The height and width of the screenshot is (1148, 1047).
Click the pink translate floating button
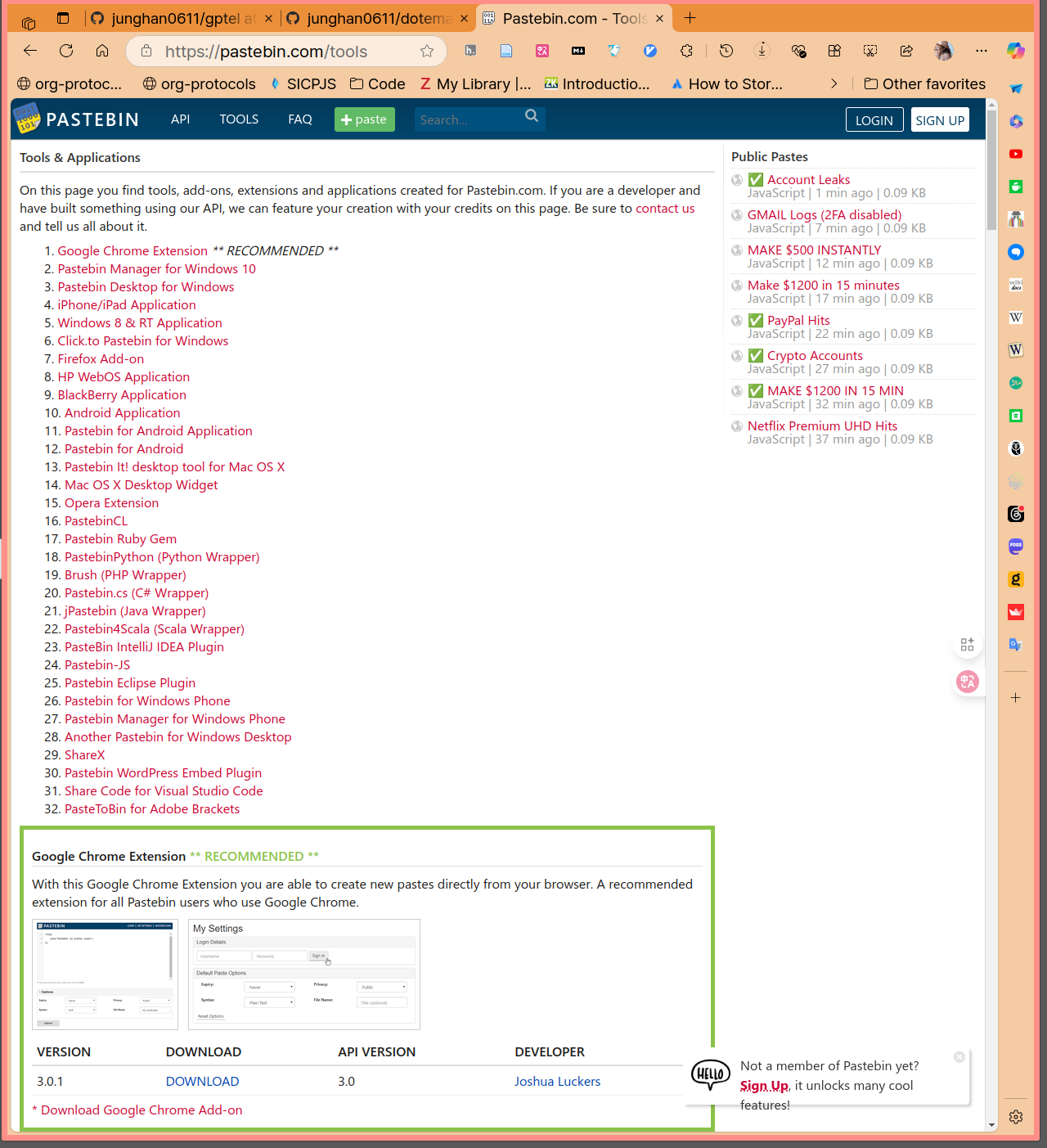(x=968, y=682)
